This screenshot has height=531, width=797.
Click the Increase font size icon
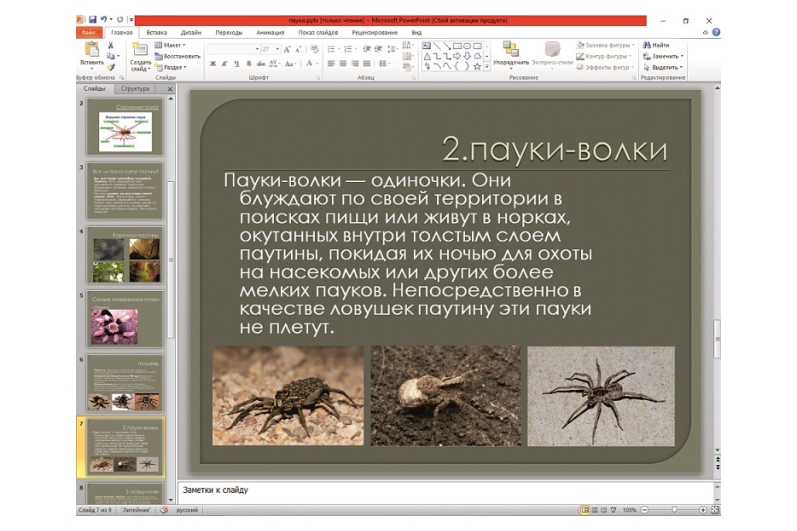(x=287, y=49)
